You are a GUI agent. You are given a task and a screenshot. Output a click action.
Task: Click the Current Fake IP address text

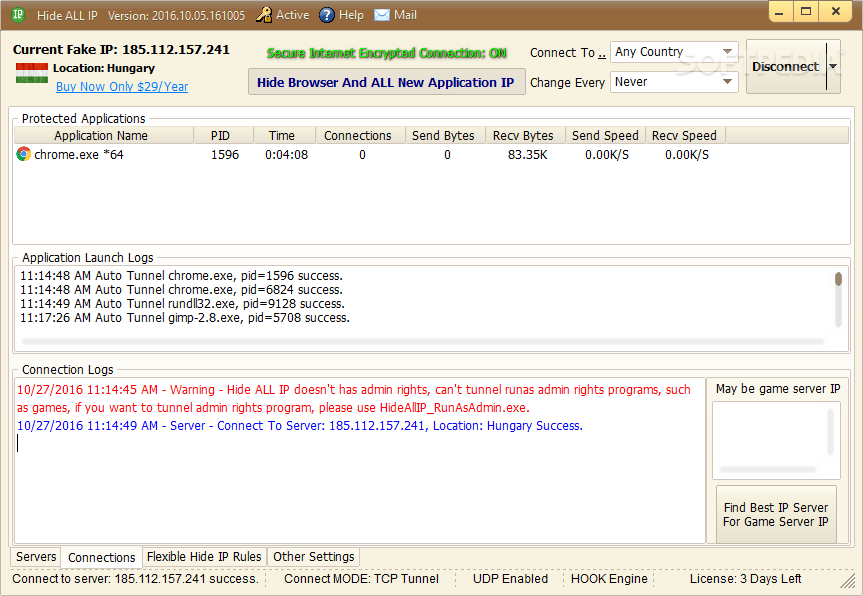pos(121,50)
